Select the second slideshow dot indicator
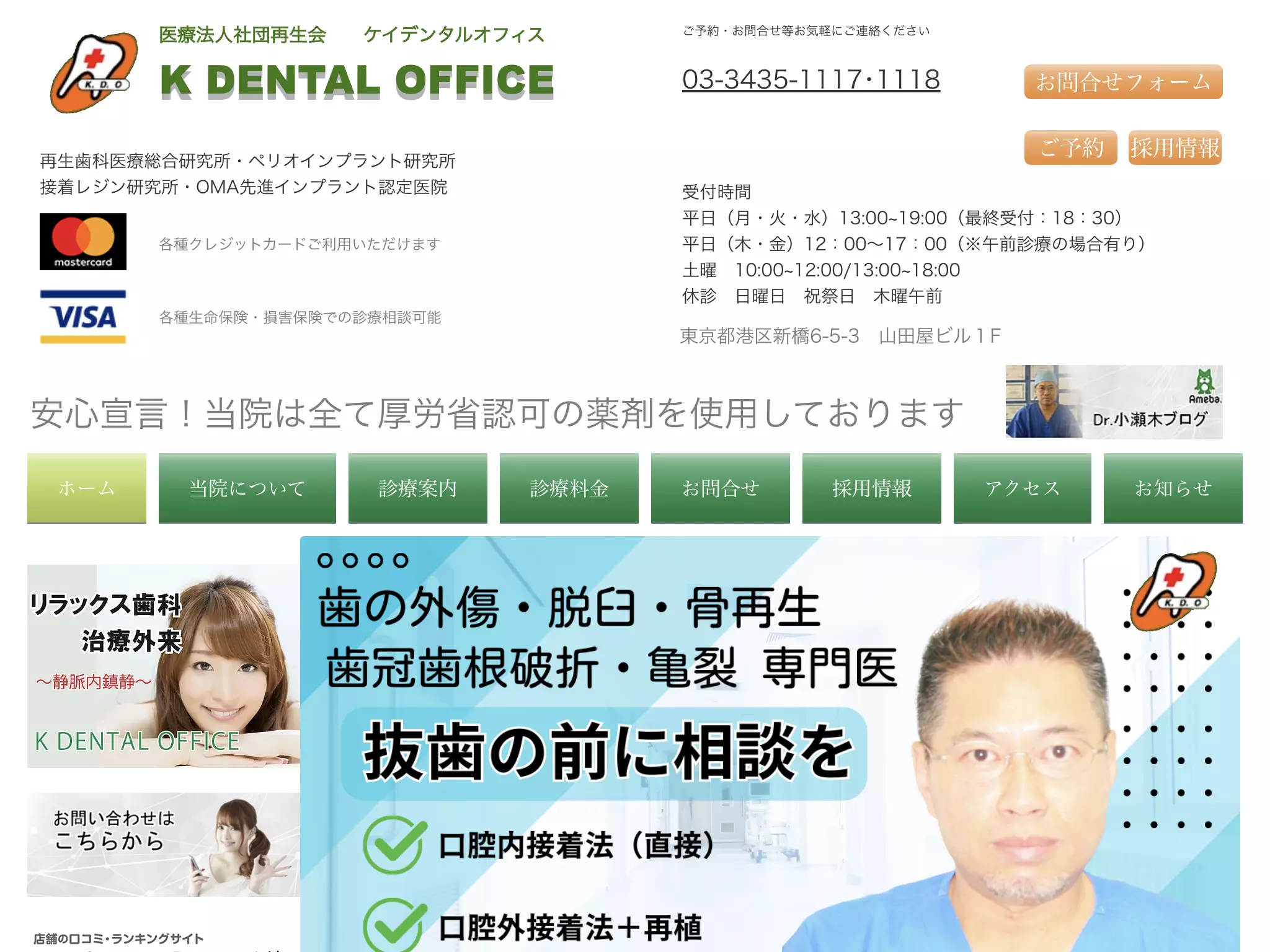Screen dimensions: 1270x952 point(350,560)
